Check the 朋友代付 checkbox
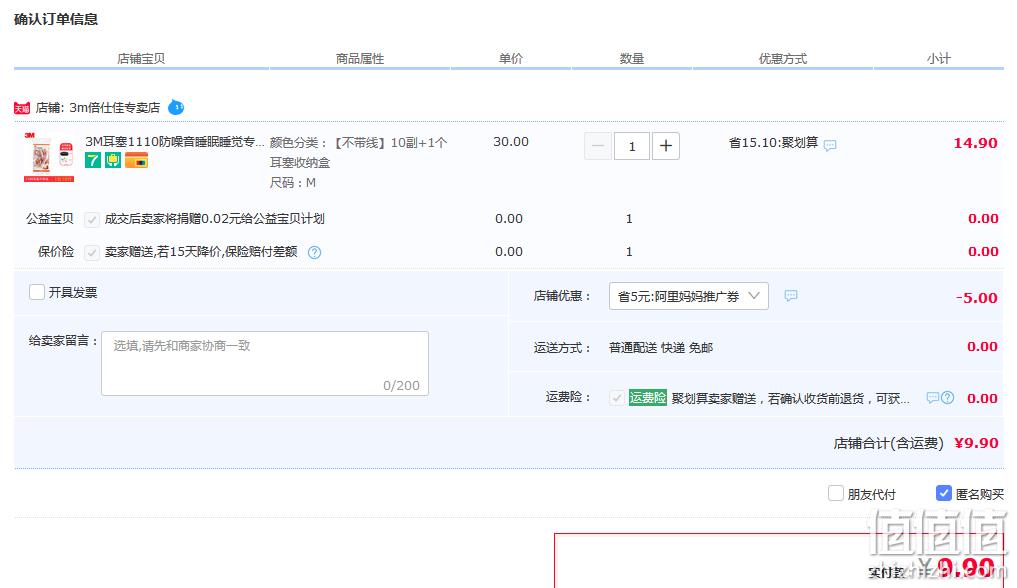The height and width of the screenshot is (588, 1017). pos(836,493)
